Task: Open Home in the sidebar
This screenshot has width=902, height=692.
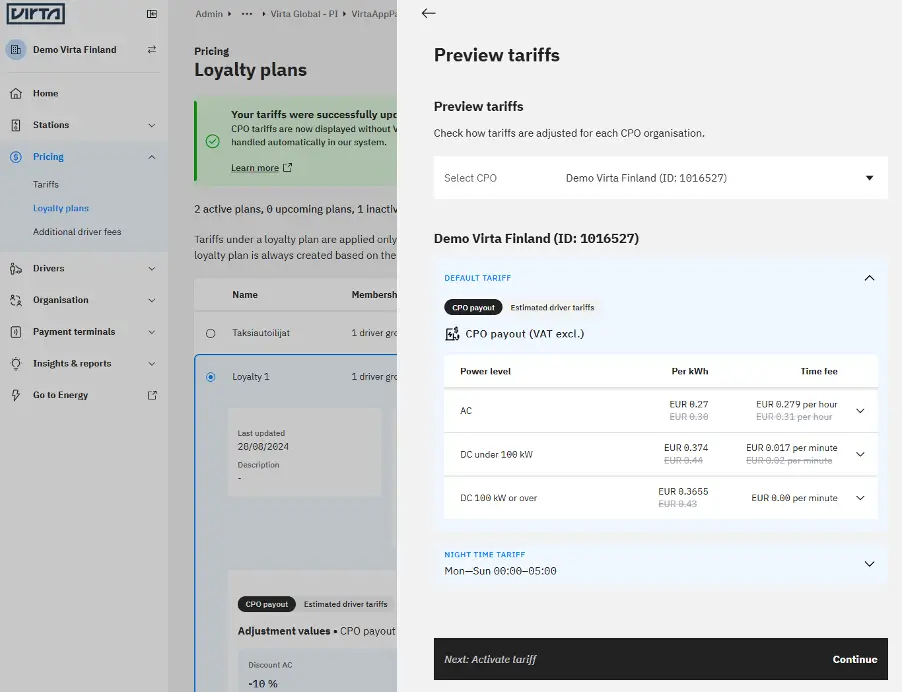Action: [x=45, y=93]
